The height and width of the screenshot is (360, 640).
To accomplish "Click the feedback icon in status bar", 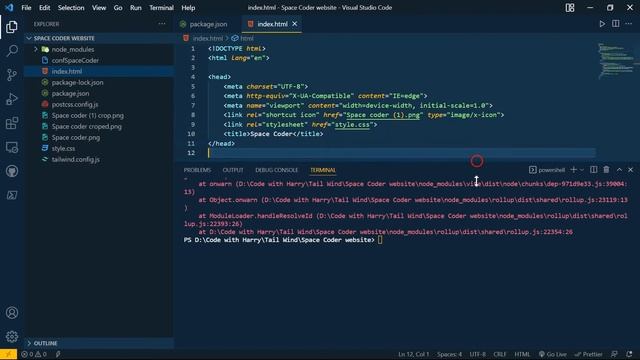I will pos(614,354).
